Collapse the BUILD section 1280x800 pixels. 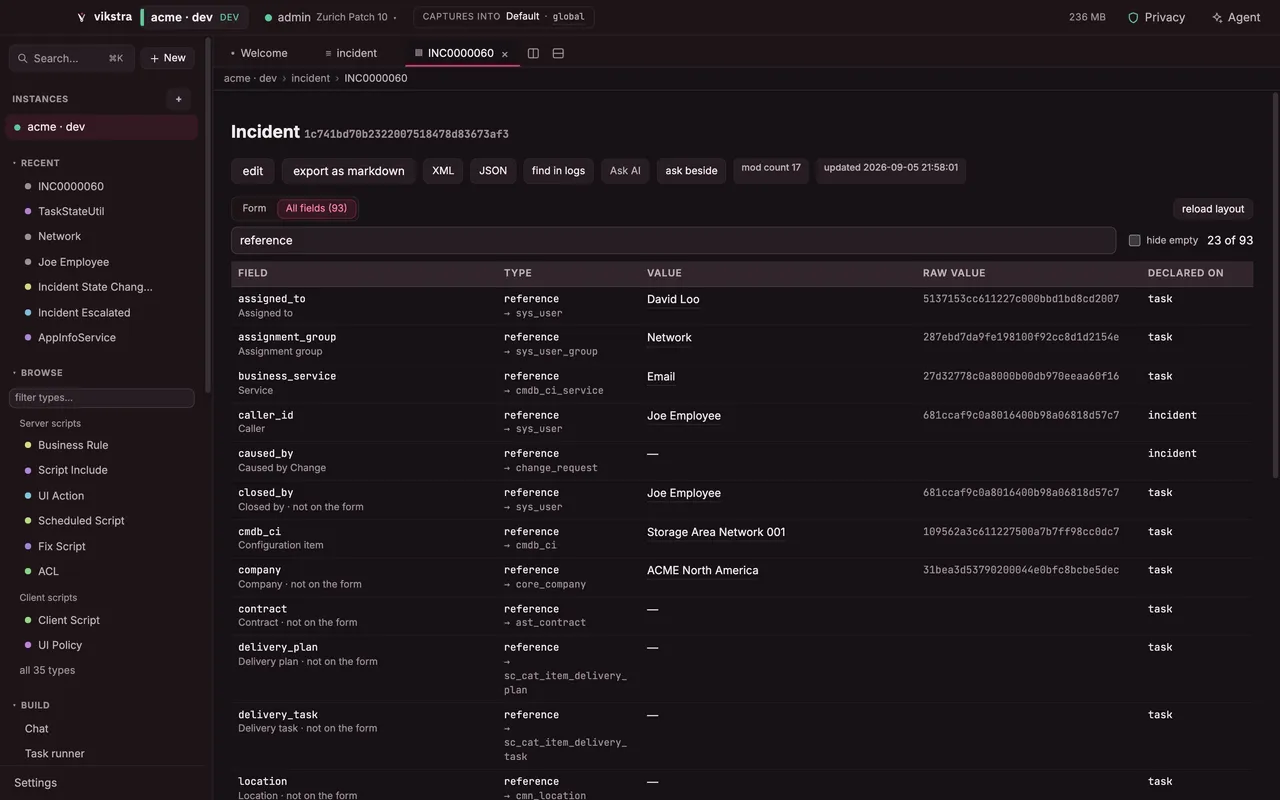point(31,705)
